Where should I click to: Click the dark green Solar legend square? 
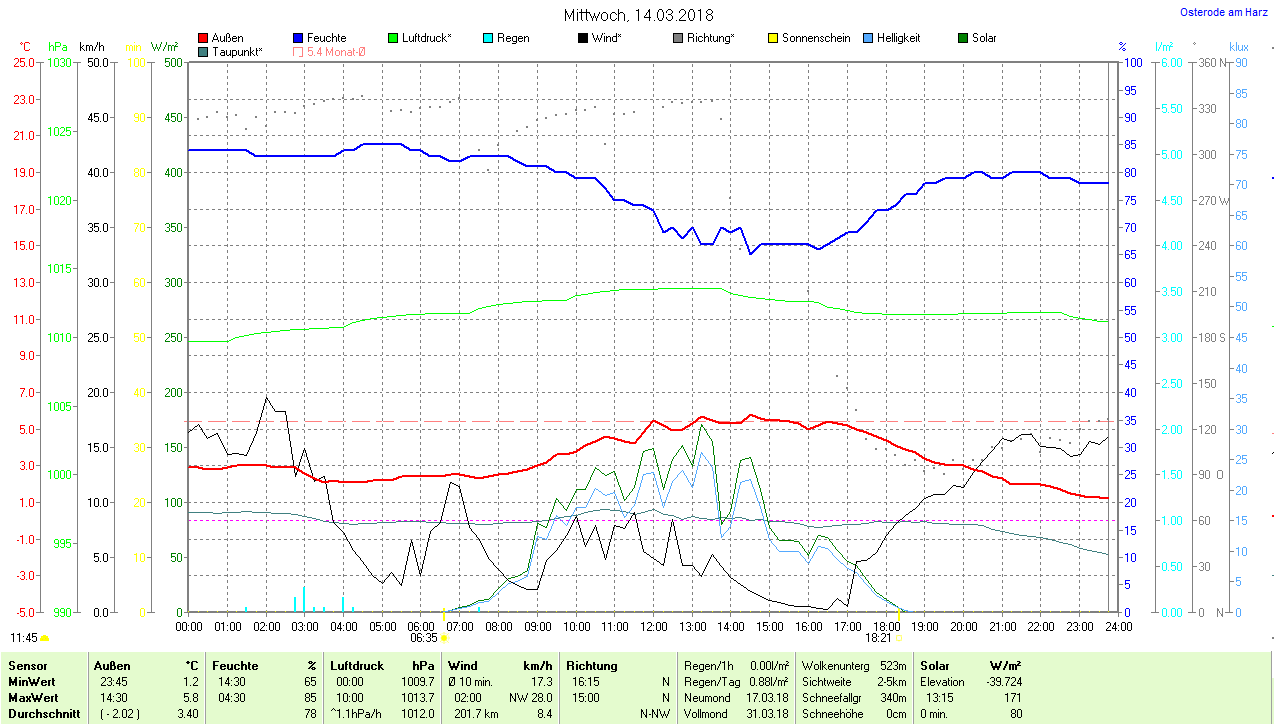pos(963,38)
